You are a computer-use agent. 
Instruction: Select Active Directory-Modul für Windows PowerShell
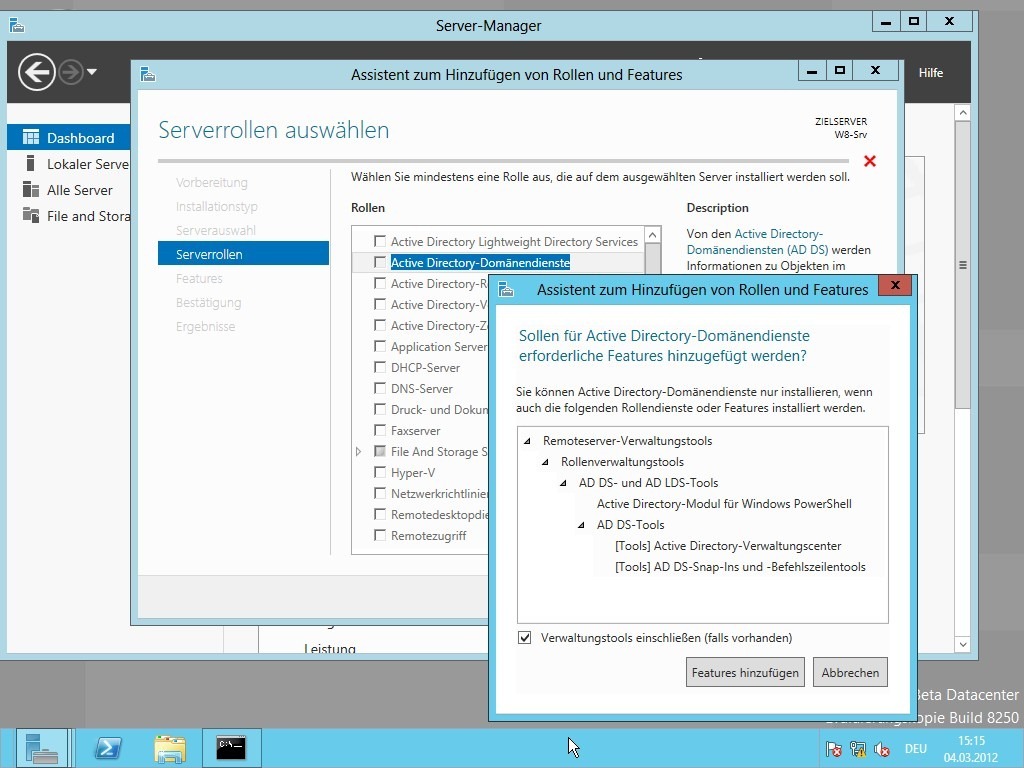click(724, 504)
